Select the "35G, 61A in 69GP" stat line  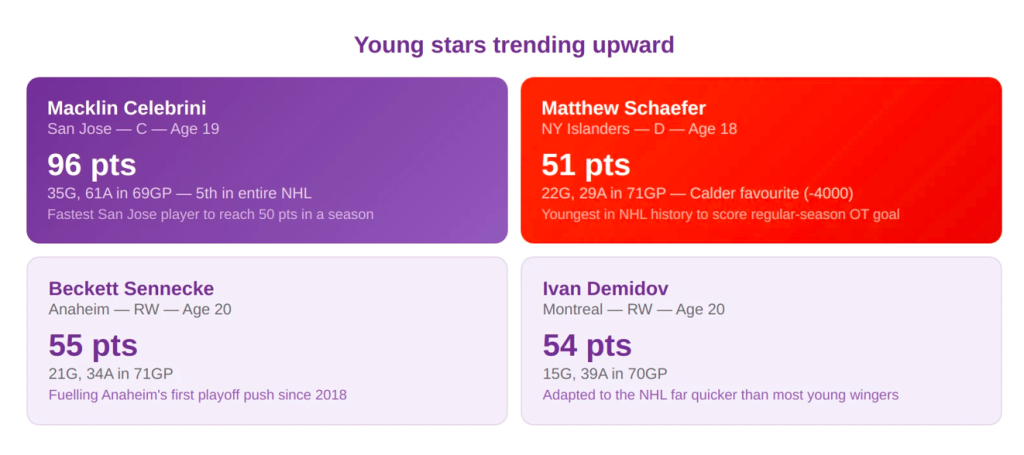(180, 192)
